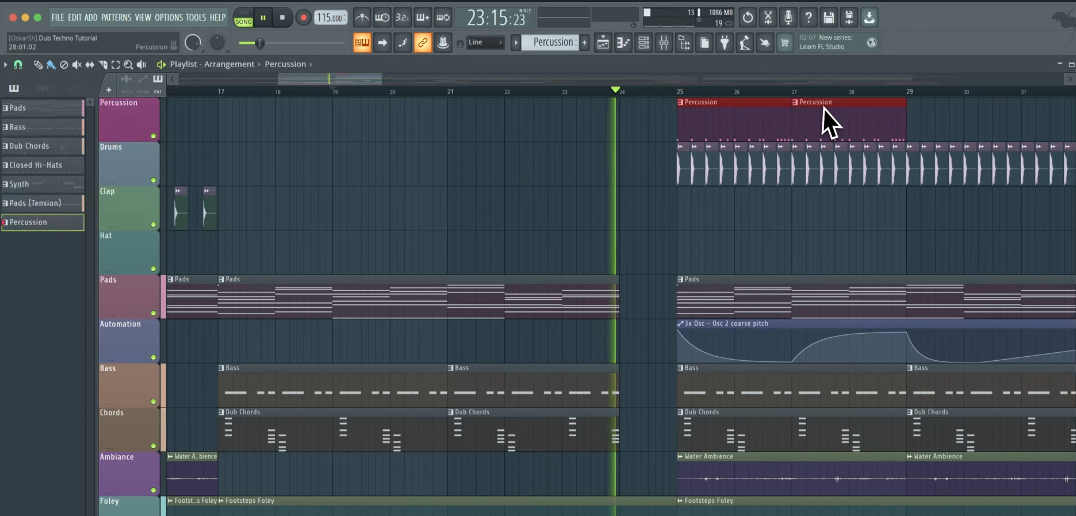The image size is (1076, 516).
Task: Open clip menu of Pads clip at bar 25
Action: pos(681,279)
